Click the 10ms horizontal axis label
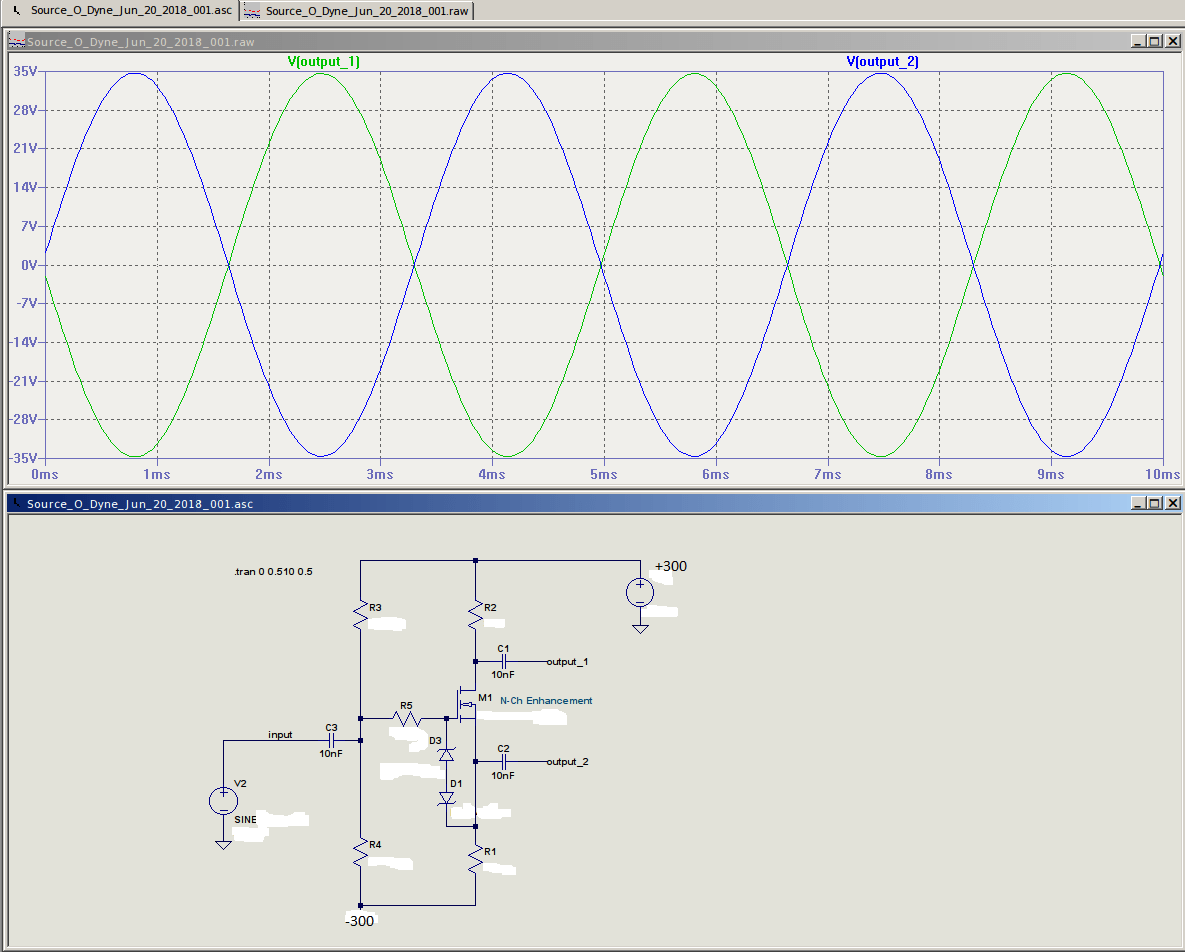 [x=1162, y=474]
